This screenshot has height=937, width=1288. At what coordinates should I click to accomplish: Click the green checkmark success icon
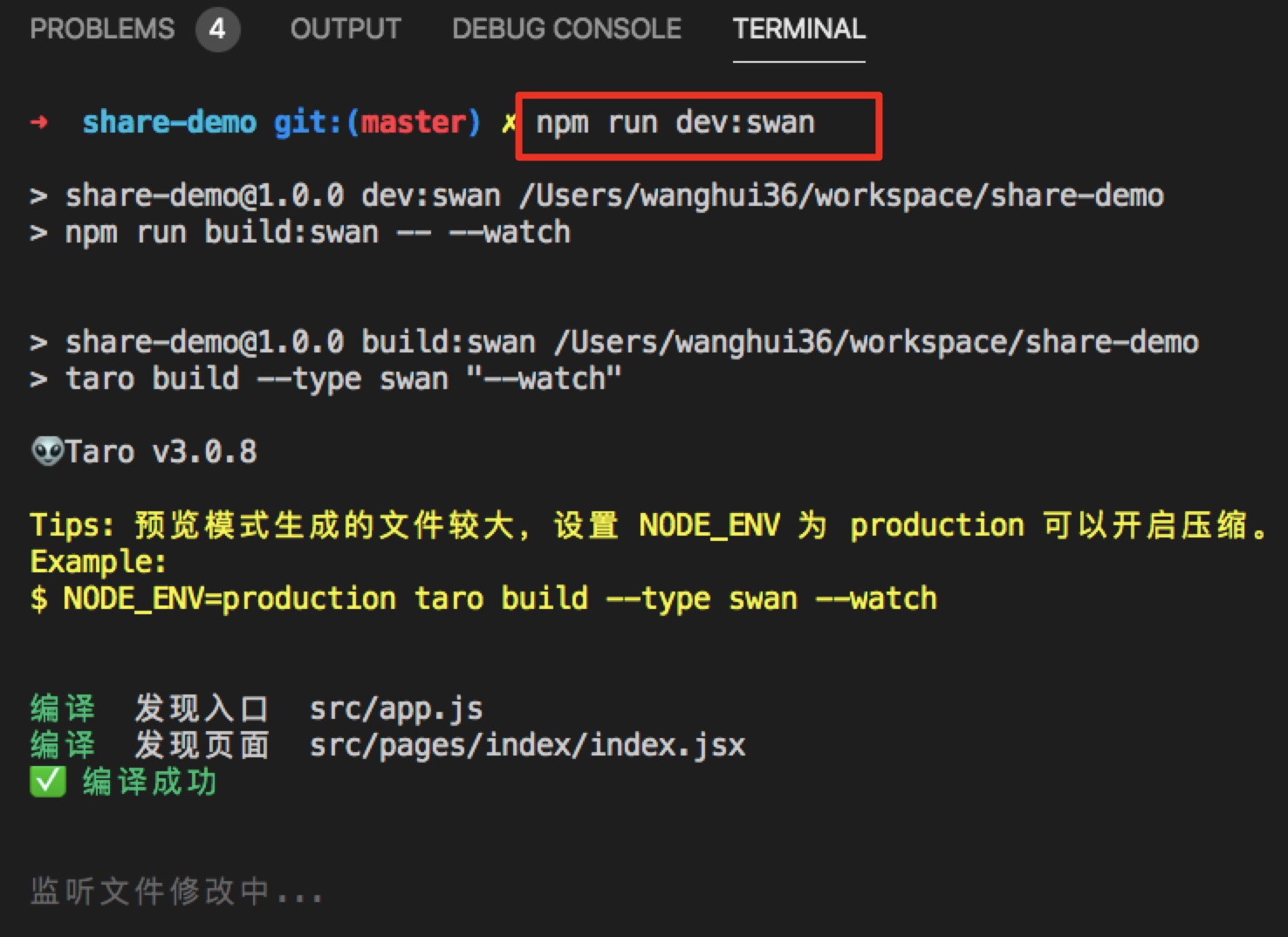[x=47, y=782]
